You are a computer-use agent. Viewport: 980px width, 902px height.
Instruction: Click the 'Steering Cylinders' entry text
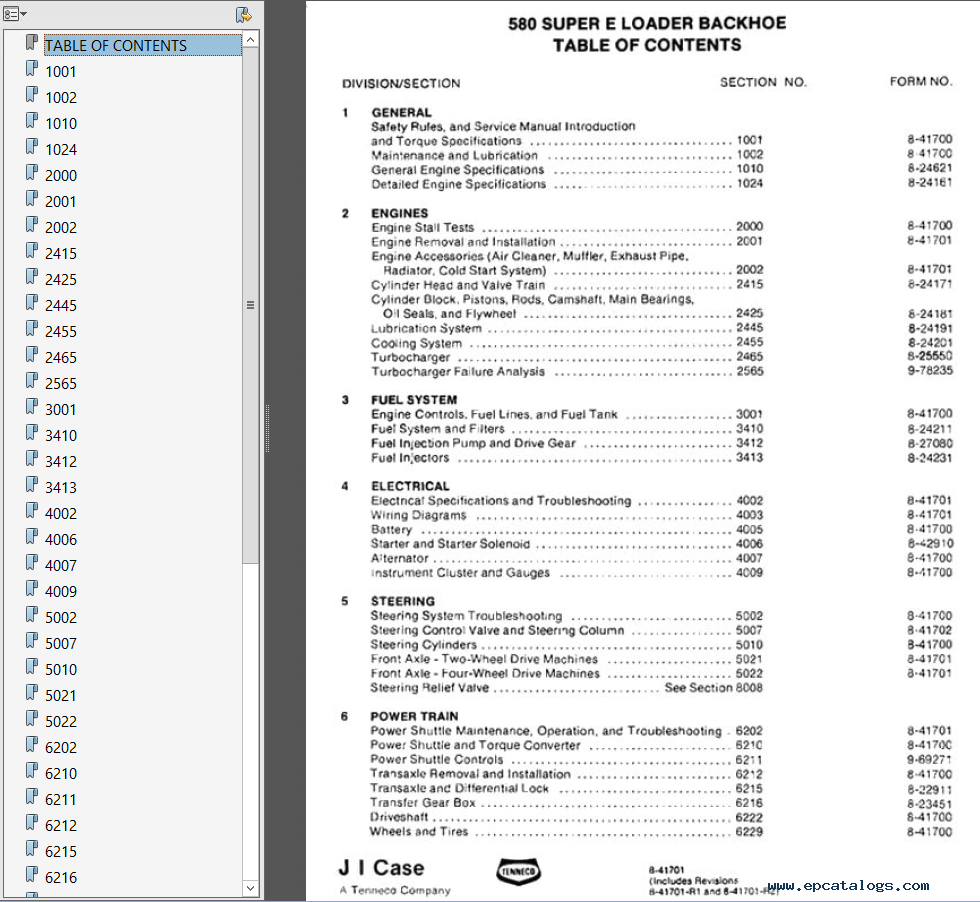click(424, 644)
